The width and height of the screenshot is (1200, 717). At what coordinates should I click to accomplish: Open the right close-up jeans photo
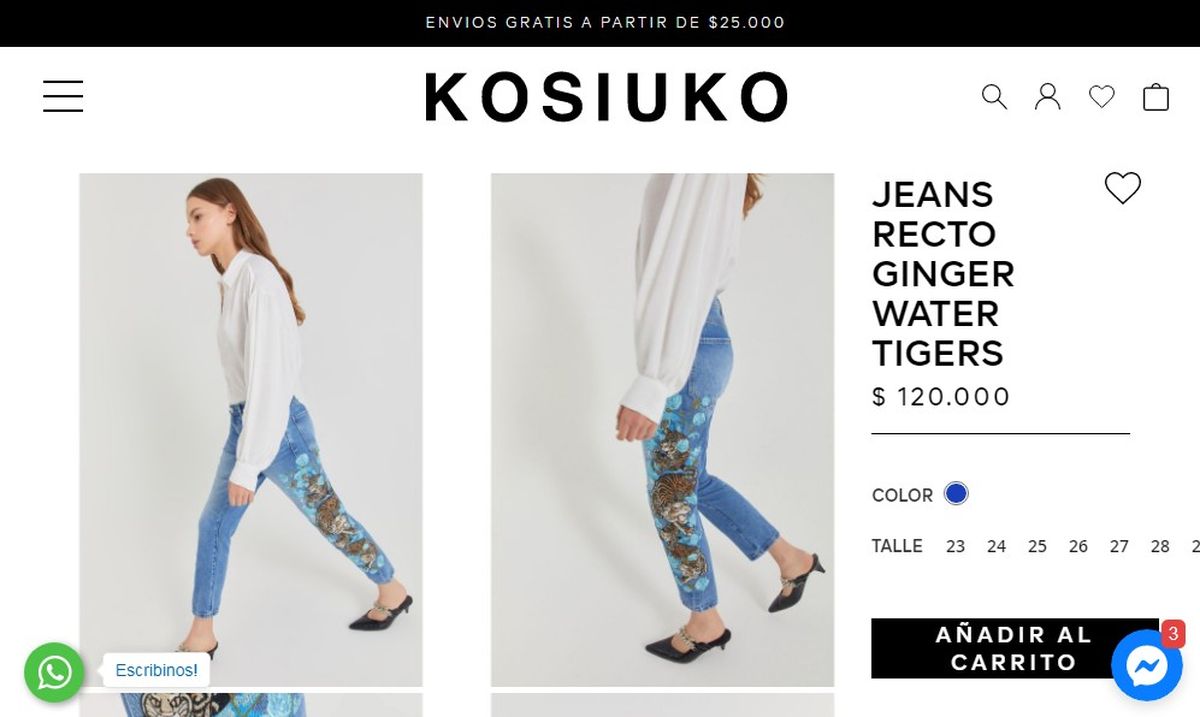662,430
